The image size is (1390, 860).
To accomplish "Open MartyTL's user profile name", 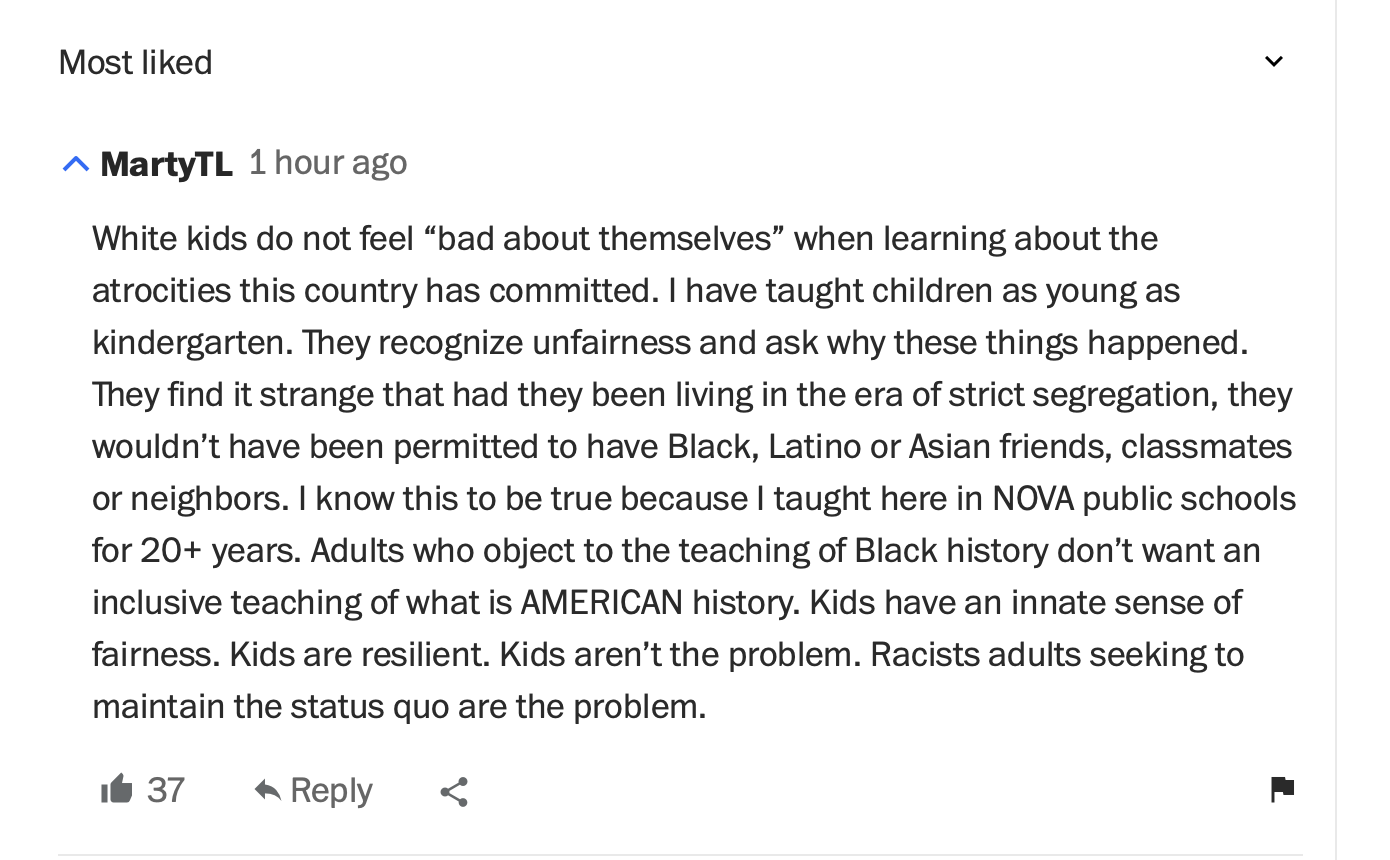I will (166, 164).
